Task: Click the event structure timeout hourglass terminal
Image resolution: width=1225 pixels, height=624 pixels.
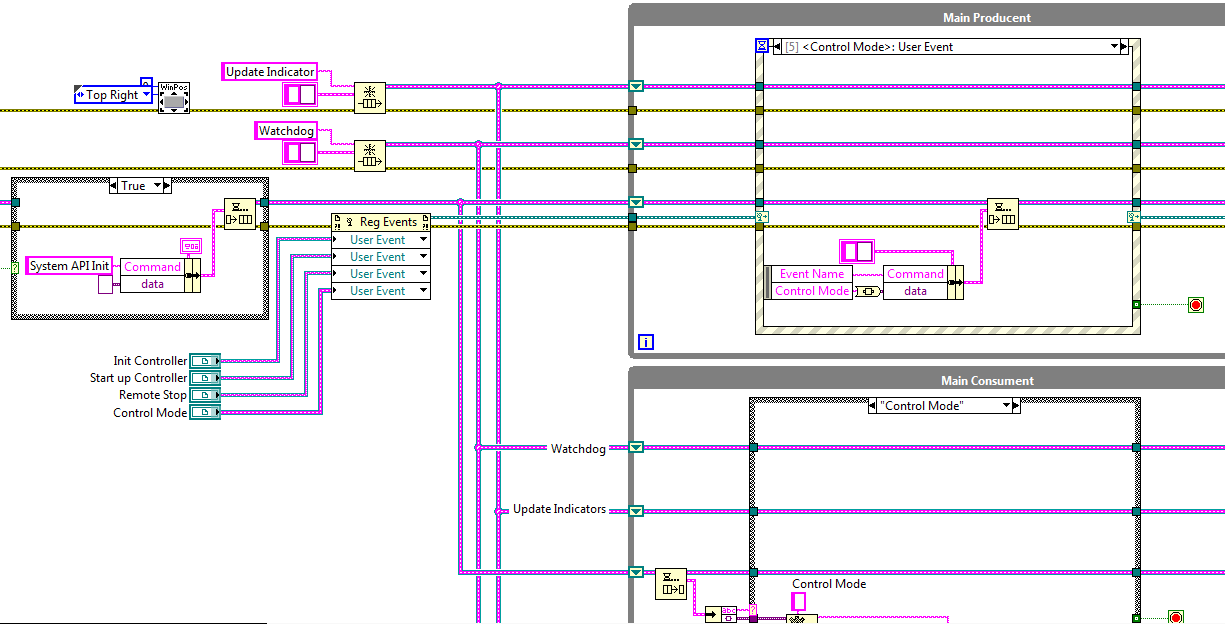Action: 762,46
